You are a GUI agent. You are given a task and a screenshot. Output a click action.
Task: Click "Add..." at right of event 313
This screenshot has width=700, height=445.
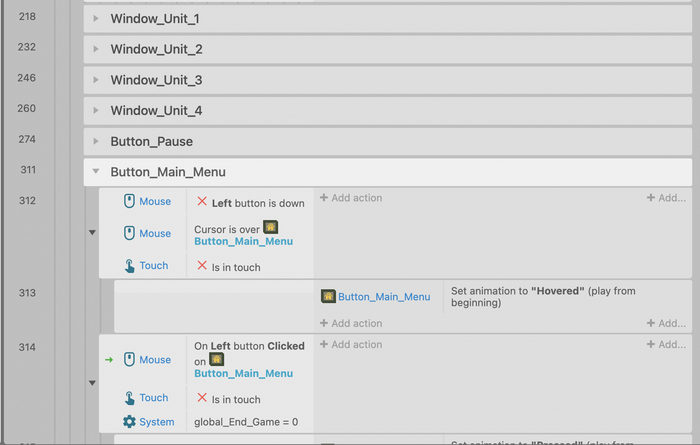666,324
